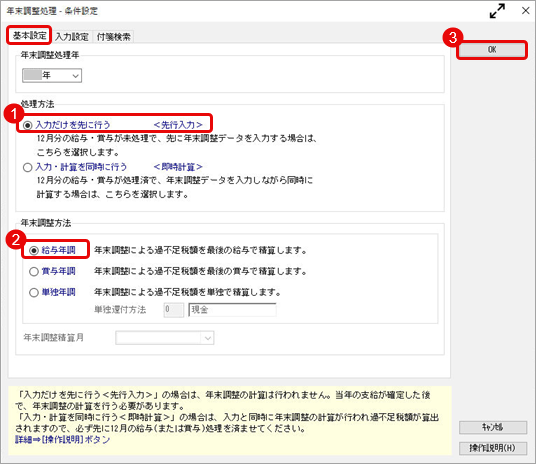
Task: Select 入力・計算を同時に行う radio option
Action: [28, 168]
